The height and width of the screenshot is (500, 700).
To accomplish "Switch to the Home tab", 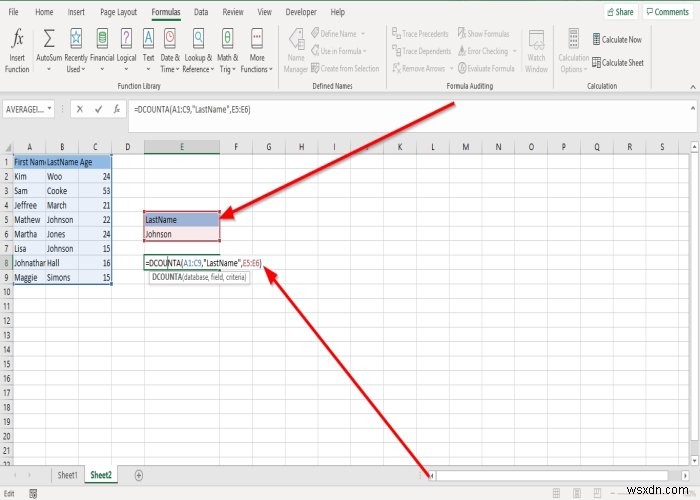I will tap(44, 12).
